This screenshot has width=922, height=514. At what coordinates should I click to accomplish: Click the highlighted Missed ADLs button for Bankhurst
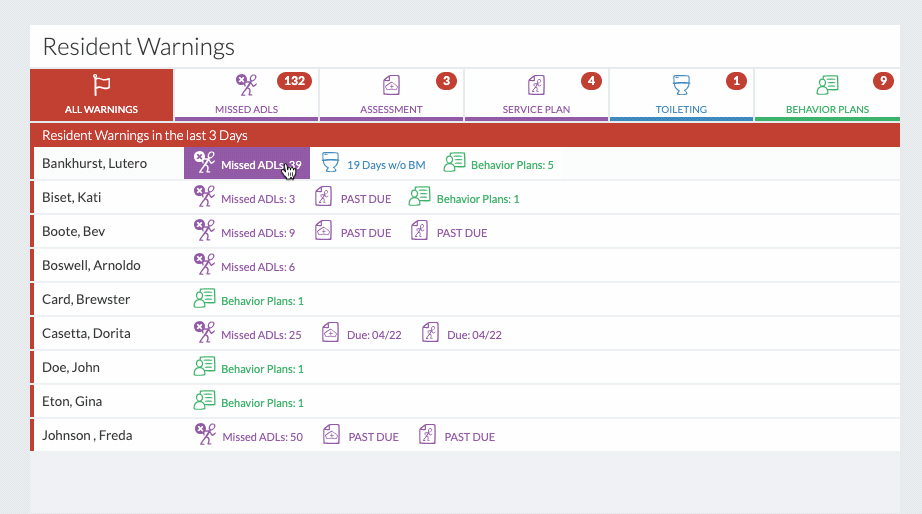coord(247,164)
